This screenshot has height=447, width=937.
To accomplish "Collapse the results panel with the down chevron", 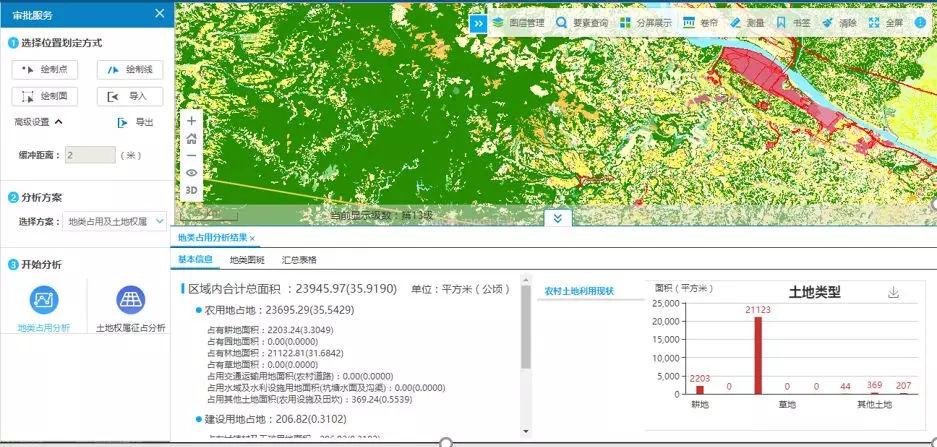I will [558, 218].
